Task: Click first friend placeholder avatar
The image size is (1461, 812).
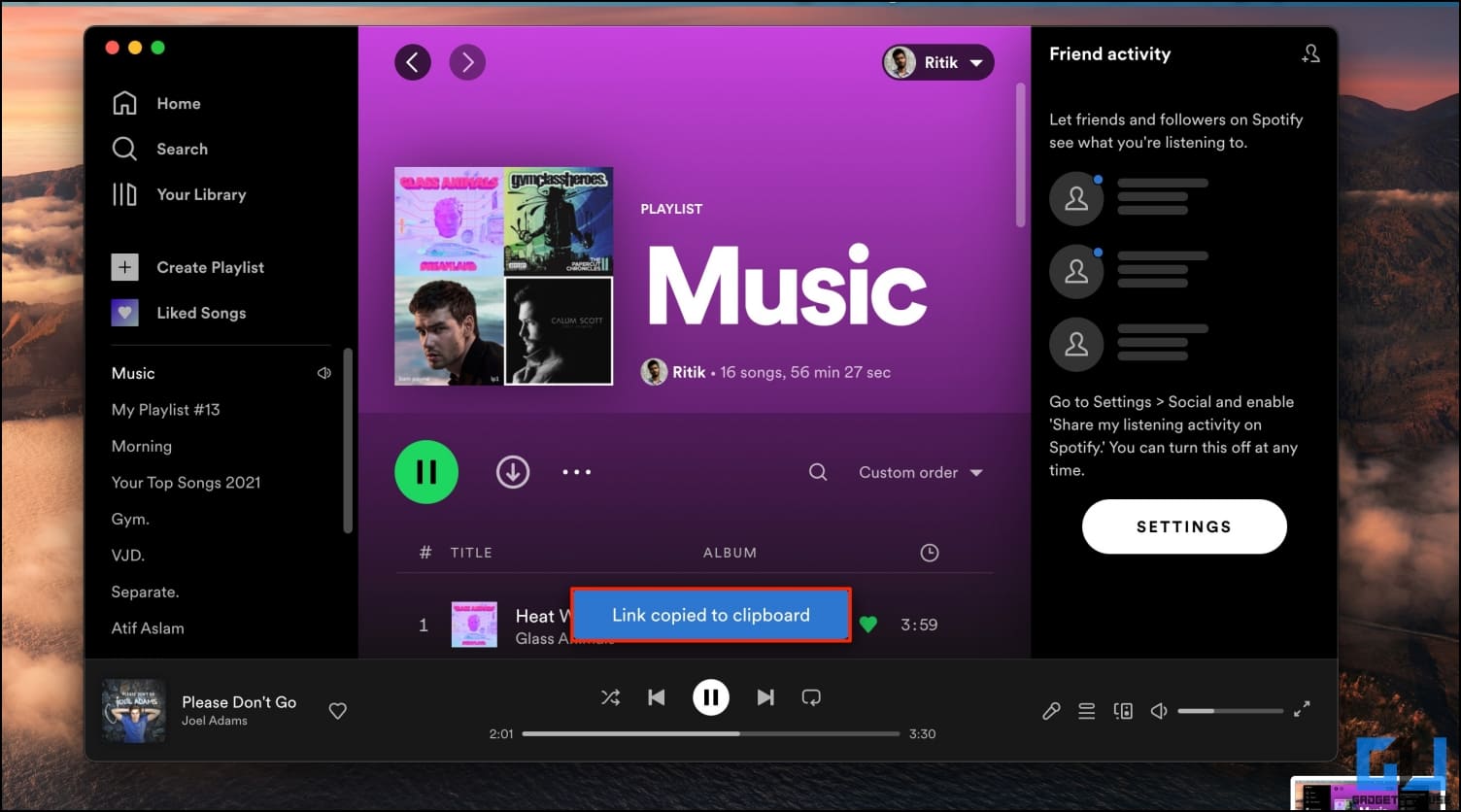Action: click(1076, 198)
